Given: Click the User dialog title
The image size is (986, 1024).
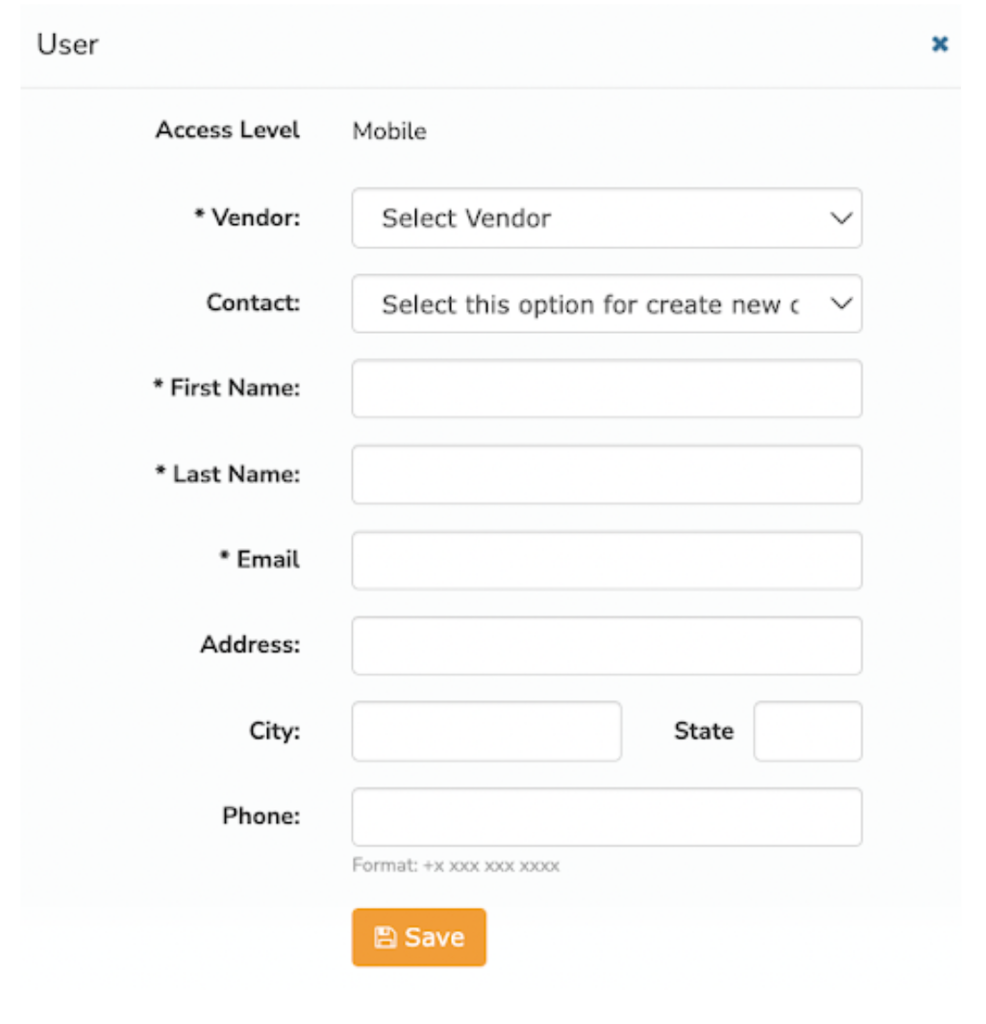Looking at the screenshot, I should coord(68,44).
